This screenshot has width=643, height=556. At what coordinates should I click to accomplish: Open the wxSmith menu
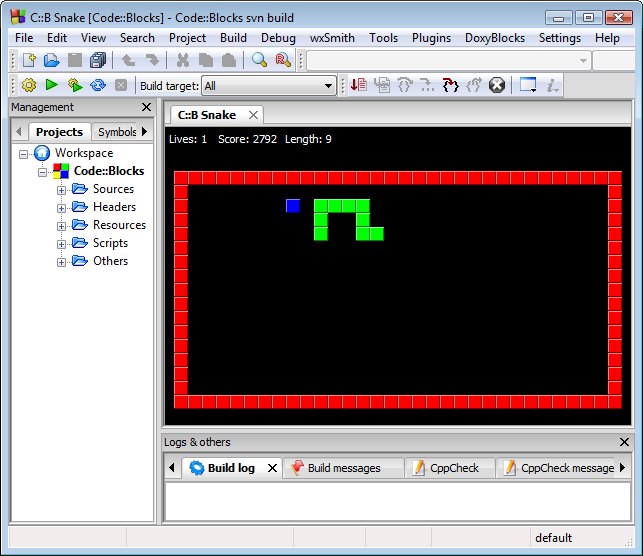point(333,38)
